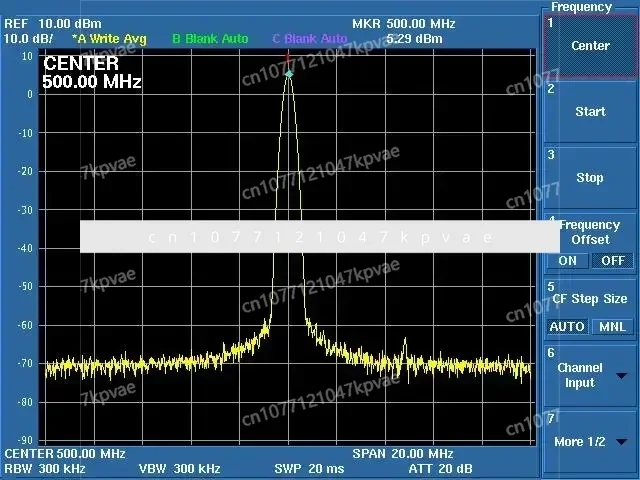Select the CF Step Size label
Screen dimensions: 640x480
pos(590,299)
